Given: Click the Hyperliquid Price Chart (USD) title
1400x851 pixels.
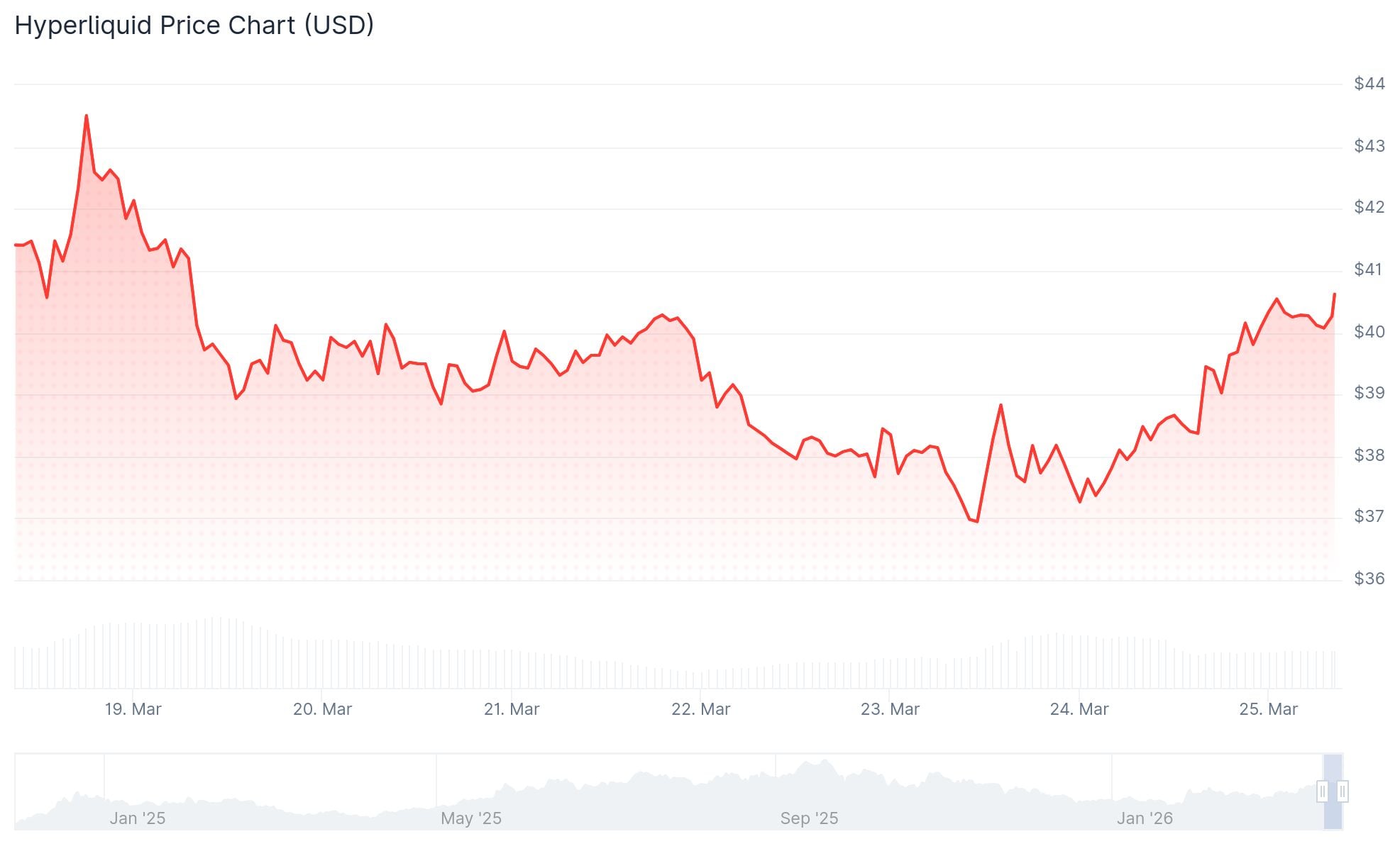Looking at the screenshot, I should [x=194, y=26].
